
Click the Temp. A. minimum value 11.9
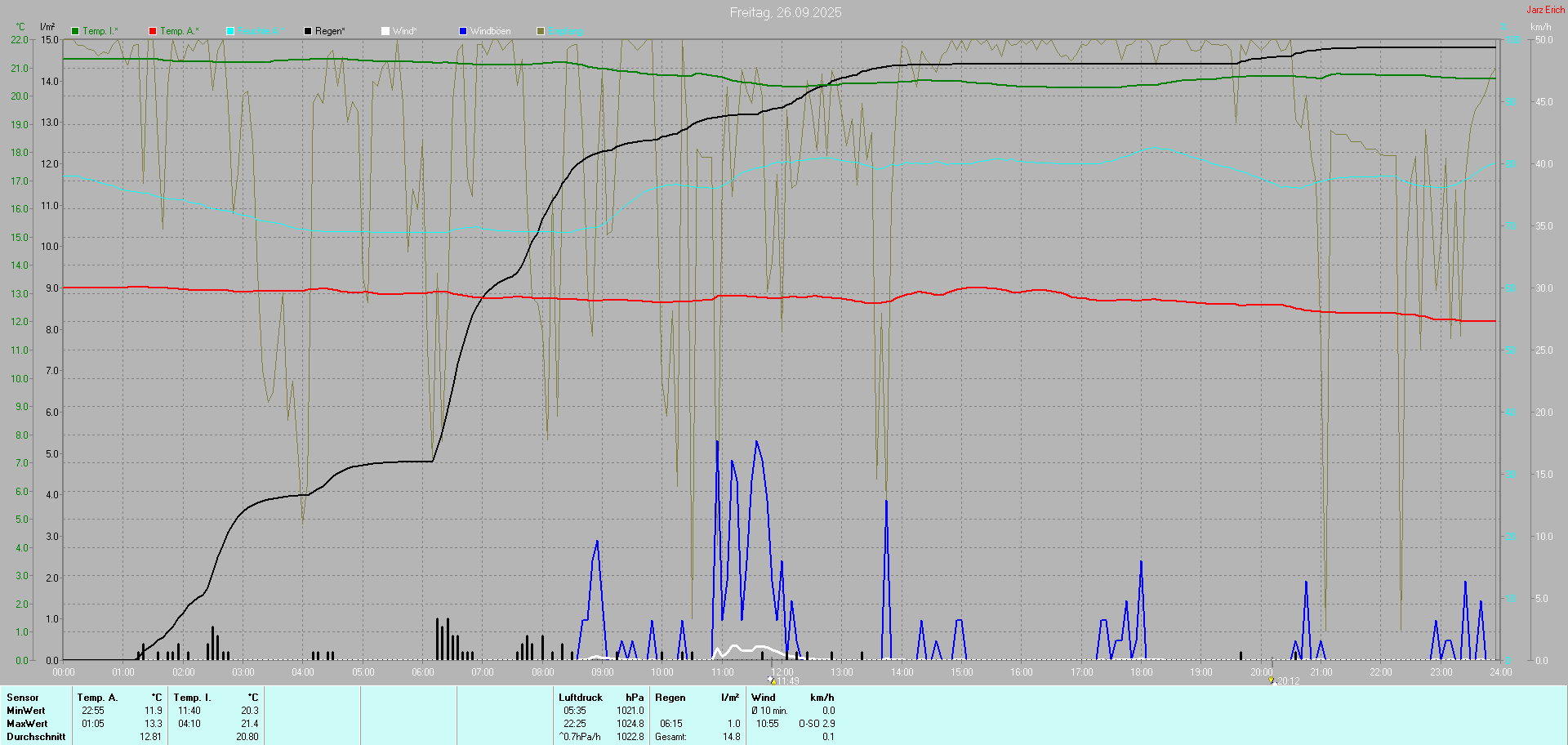click(x=154, y=711)
